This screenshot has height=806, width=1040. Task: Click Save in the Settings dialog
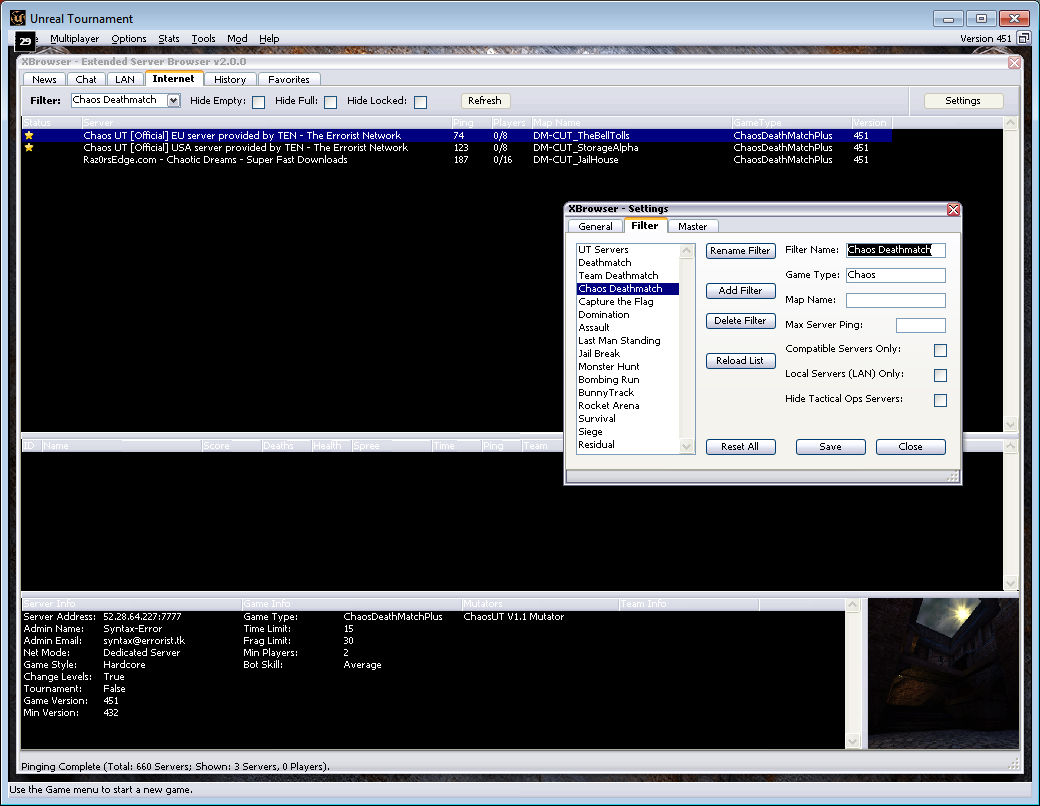(x=830, y=447)
